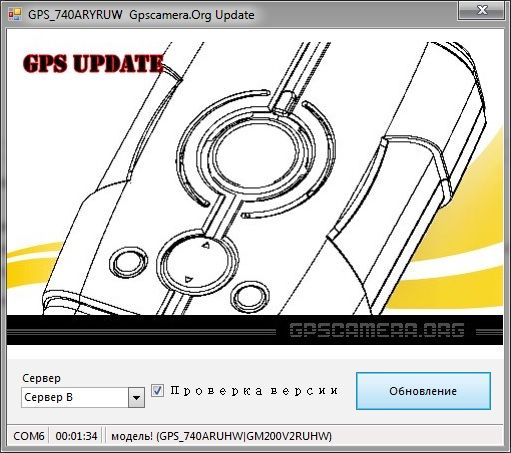Click the application icon in the title bar
This screenshot has height=453, width=511.
click(x=15, y=14)
